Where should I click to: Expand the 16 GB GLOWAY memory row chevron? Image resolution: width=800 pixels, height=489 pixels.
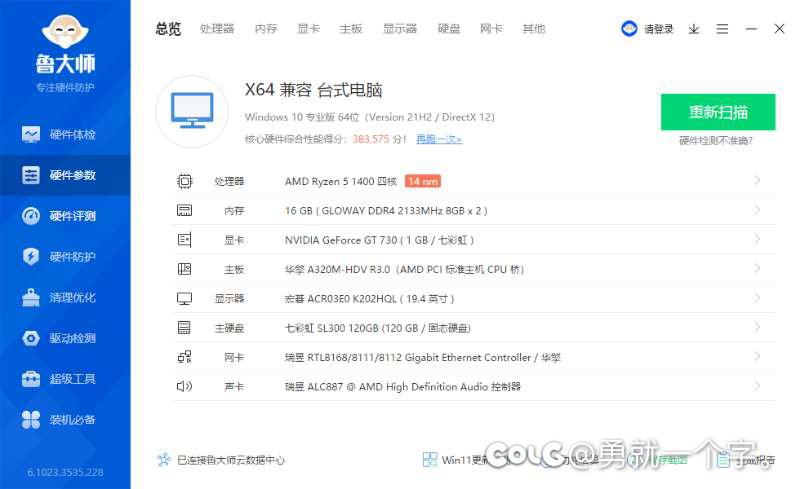757,210
